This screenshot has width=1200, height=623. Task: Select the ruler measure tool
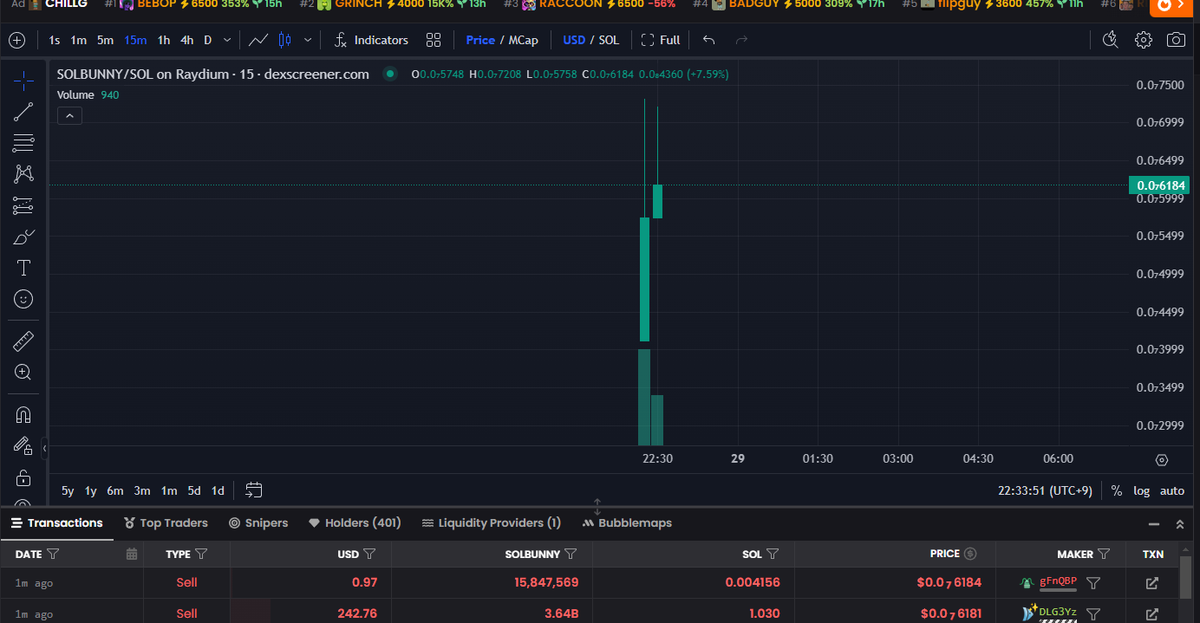[x=23, y=342]
